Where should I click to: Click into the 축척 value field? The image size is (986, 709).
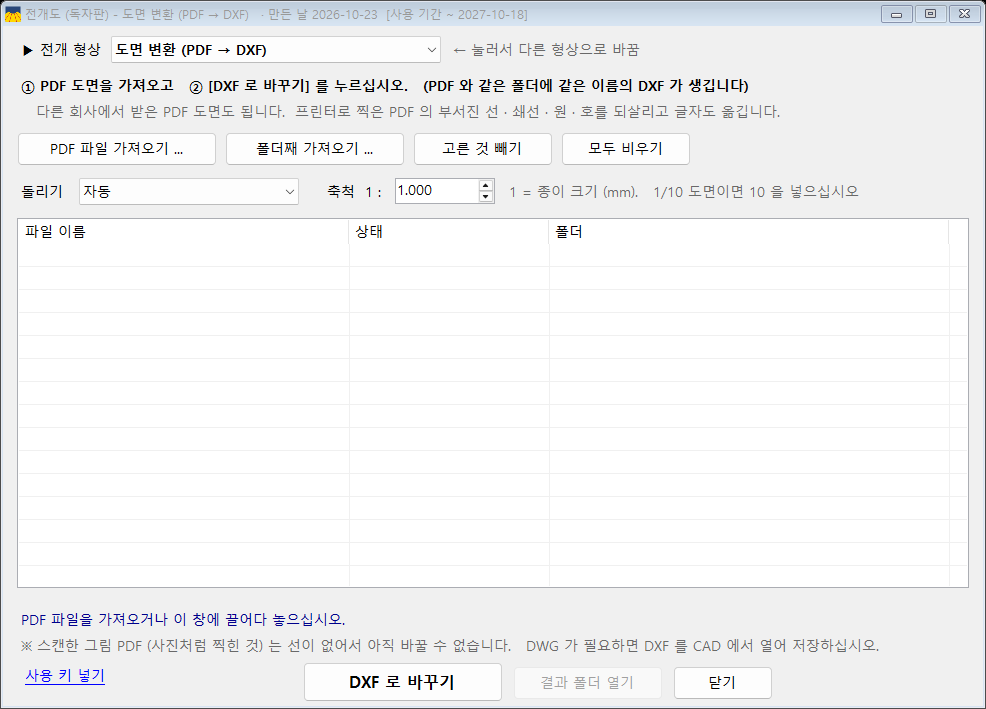tap(436, 191)
